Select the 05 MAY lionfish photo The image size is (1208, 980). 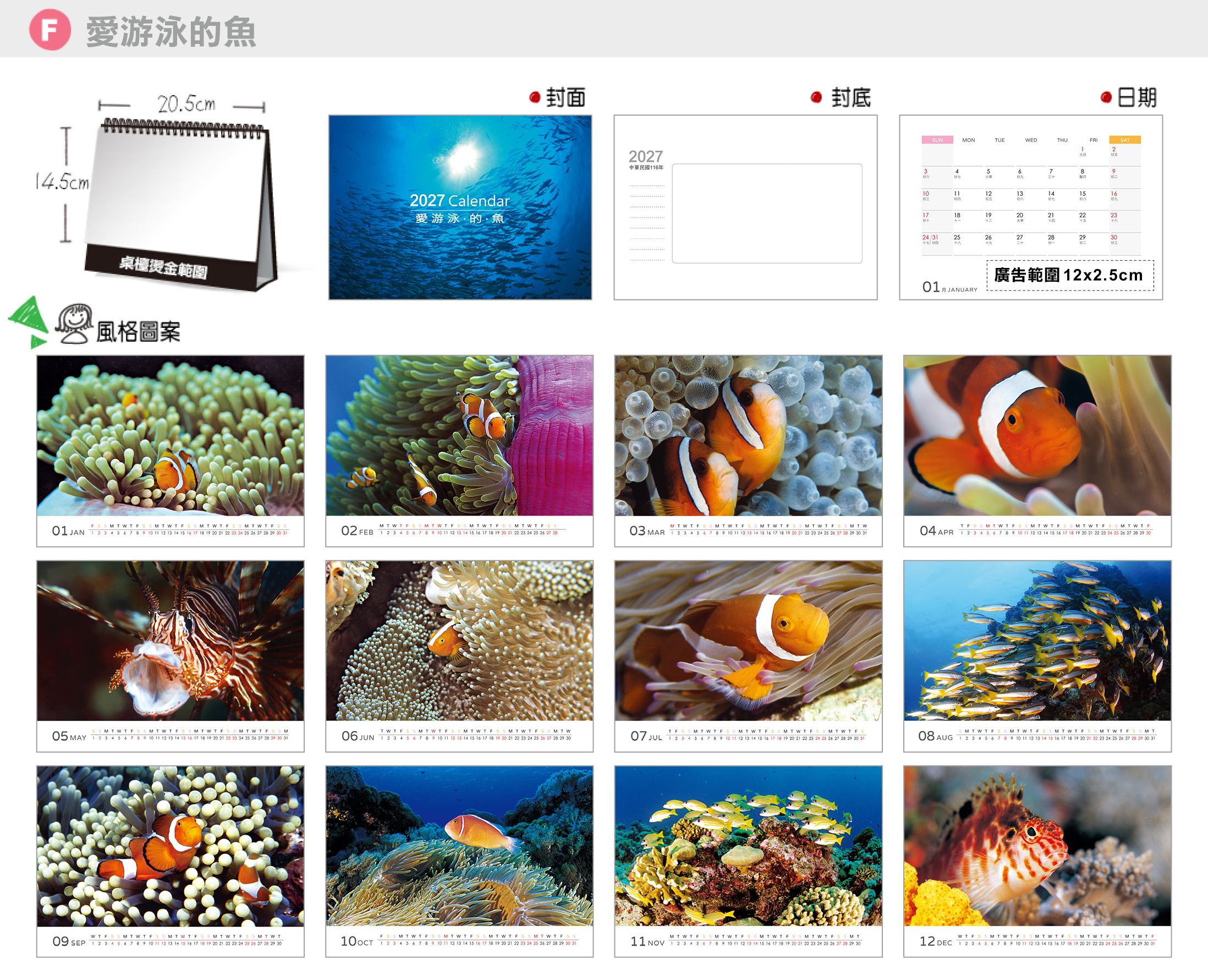(171, 640)
